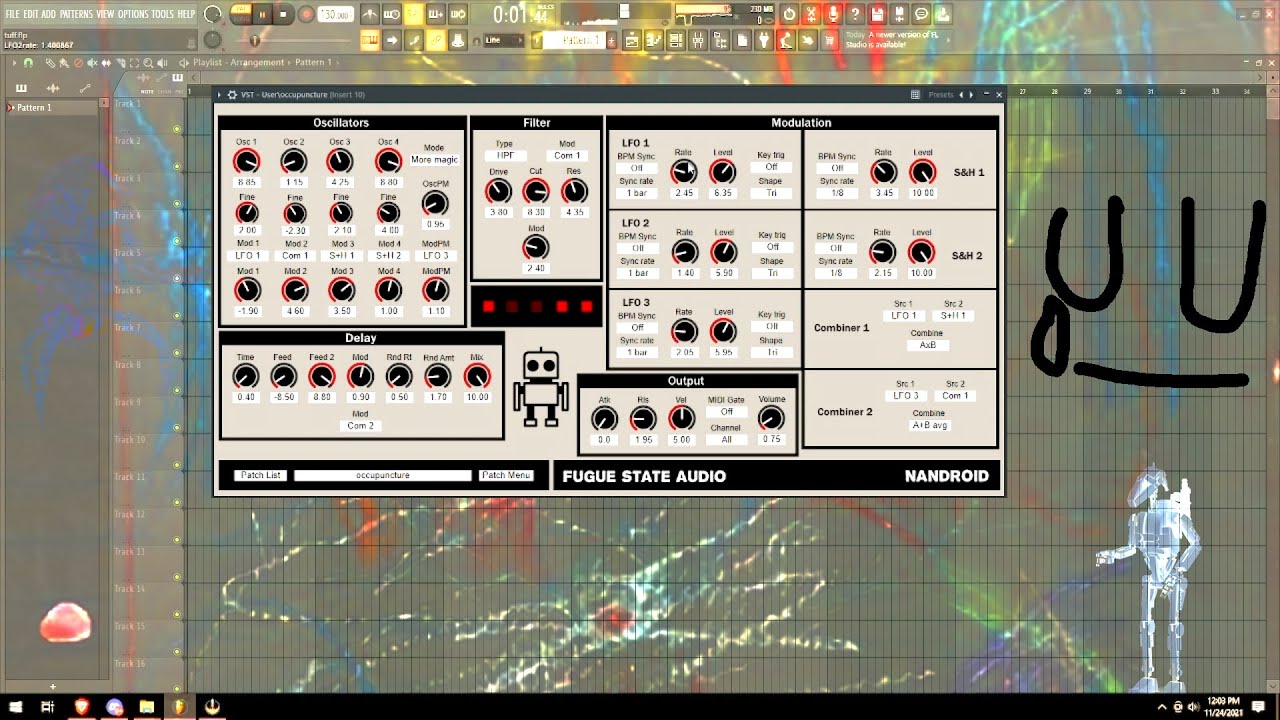Toggle LFO 3 BPM Sync Off
This screenshot has height=720, width=1280.
tap(637, 328)
